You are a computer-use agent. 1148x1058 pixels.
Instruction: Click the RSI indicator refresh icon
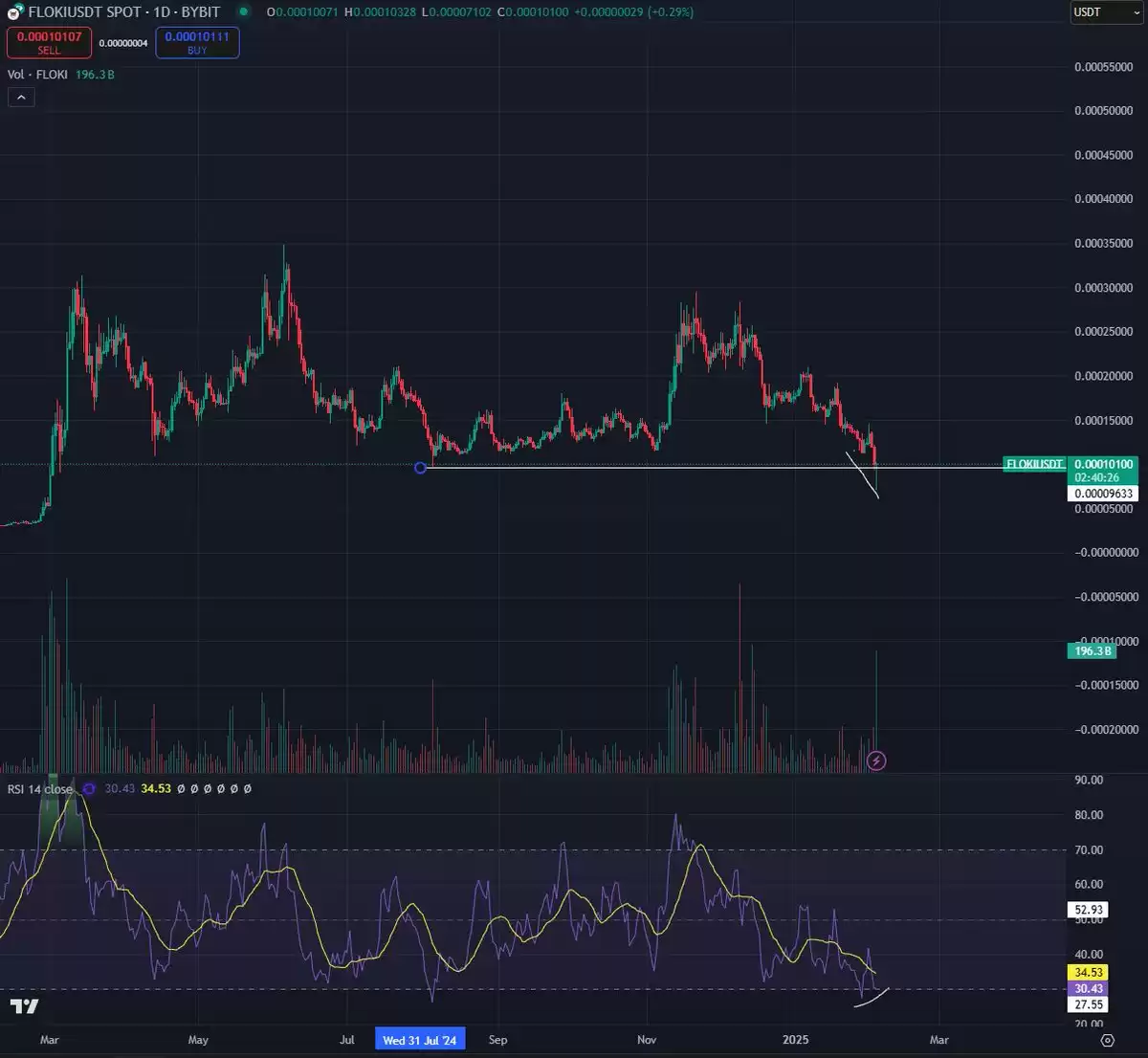(x=89, y=789)
